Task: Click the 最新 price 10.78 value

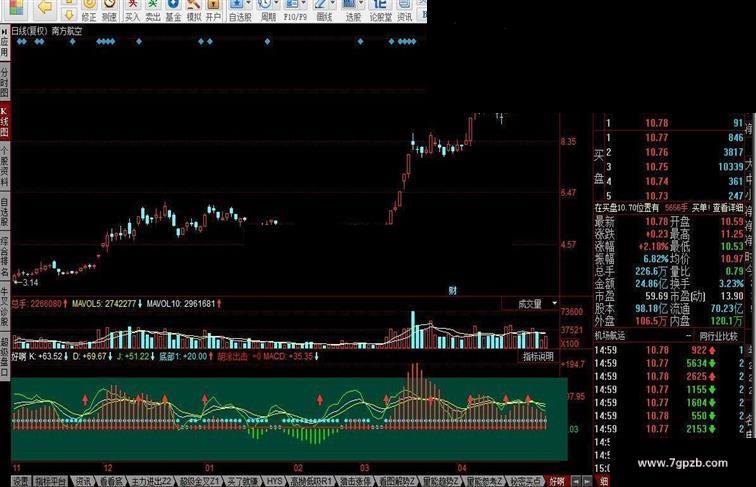Action: coord(657,221)
